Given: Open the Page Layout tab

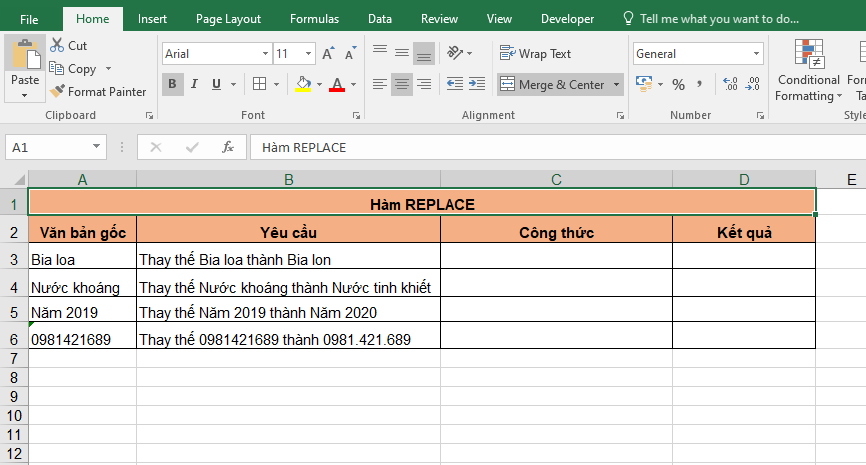Looking at the screenshot, I should tap(228, 19).
